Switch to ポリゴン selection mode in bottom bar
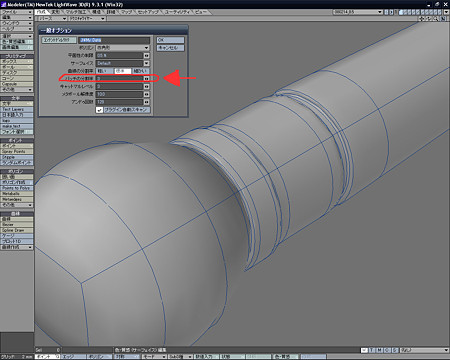This screenshot has width=450, height=360. point(99,357)
